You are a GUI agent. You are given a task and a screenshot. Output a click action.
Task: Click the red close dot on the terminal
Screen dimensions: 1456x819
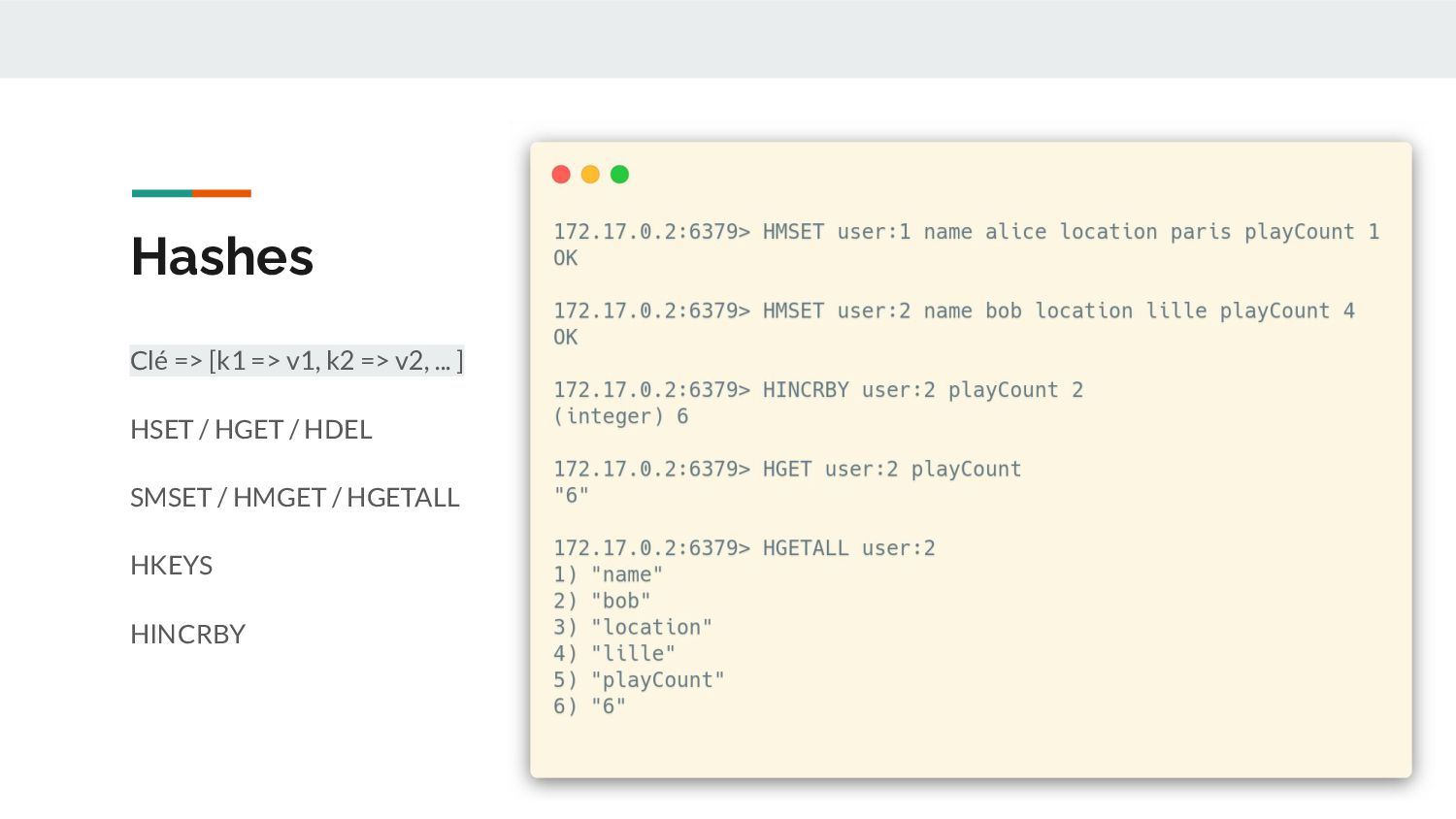[561, 175]
